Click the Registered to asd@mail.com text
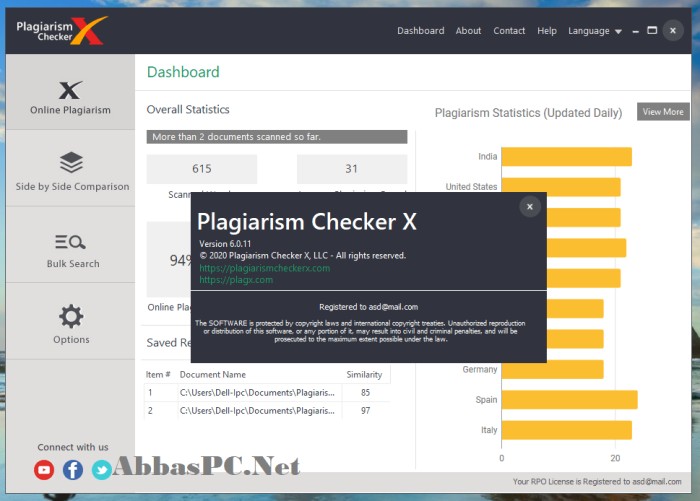Image resolution: width=700 pixels, height=501 pixels. point(368,307)
